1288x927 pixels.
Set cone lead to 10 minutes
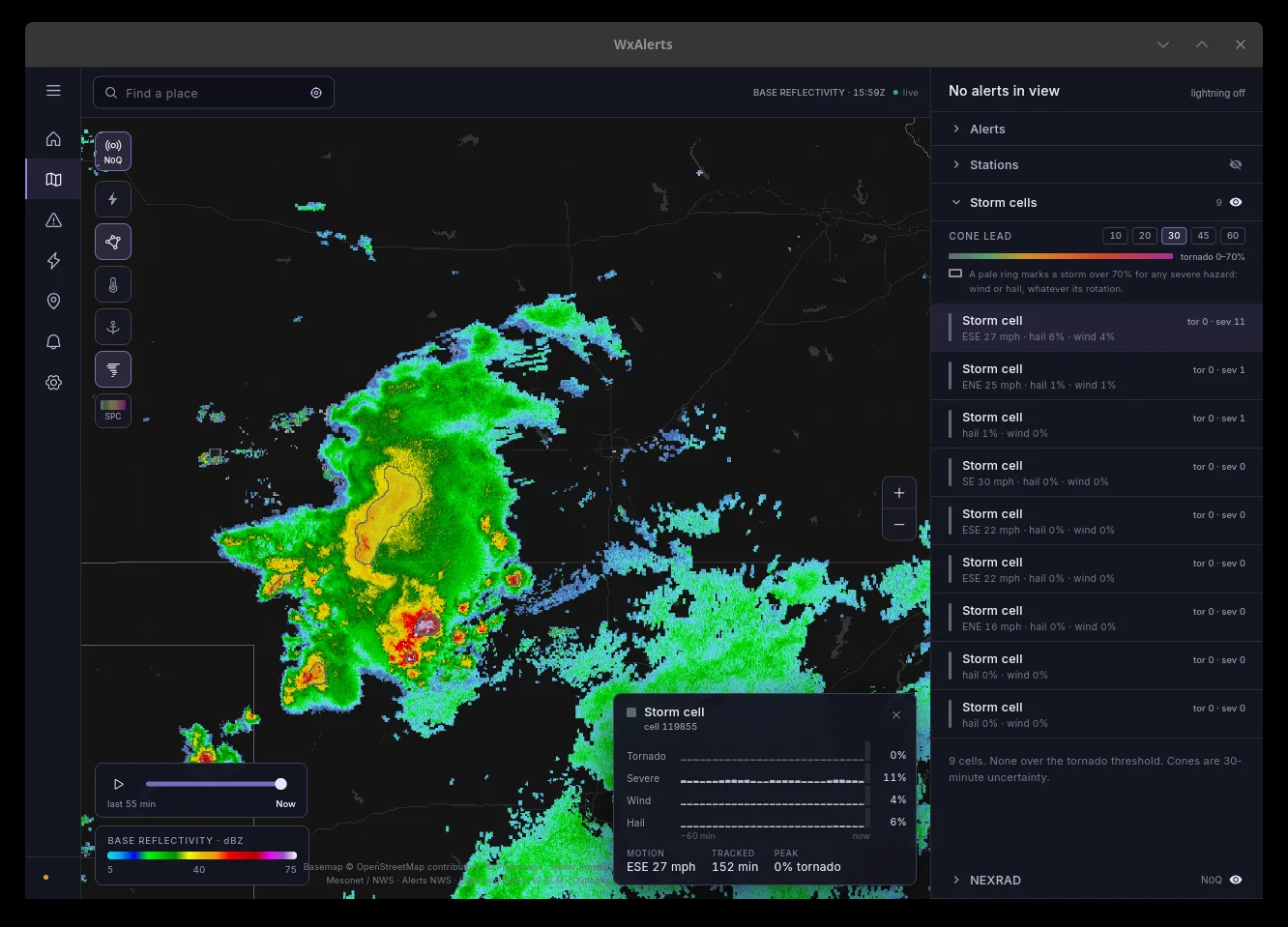tap(1116, 236)
